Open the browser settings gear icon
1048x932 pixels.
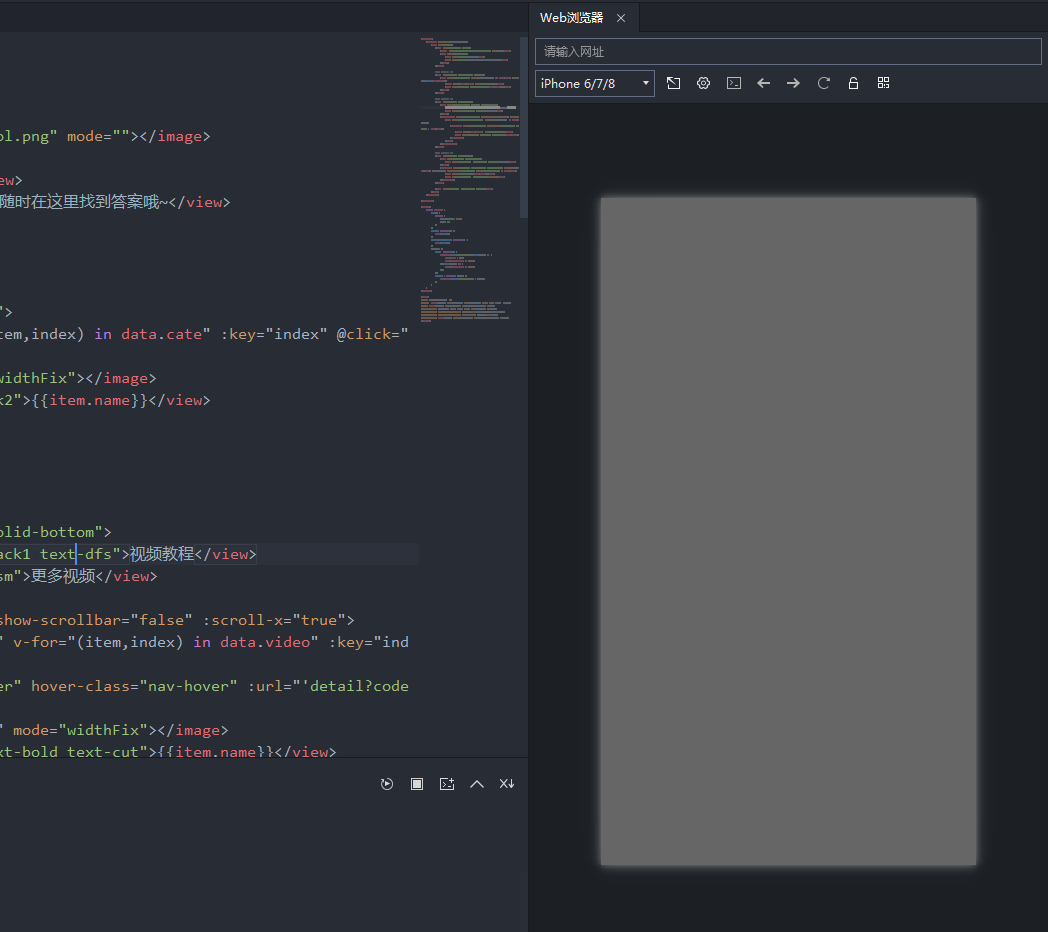704,83
